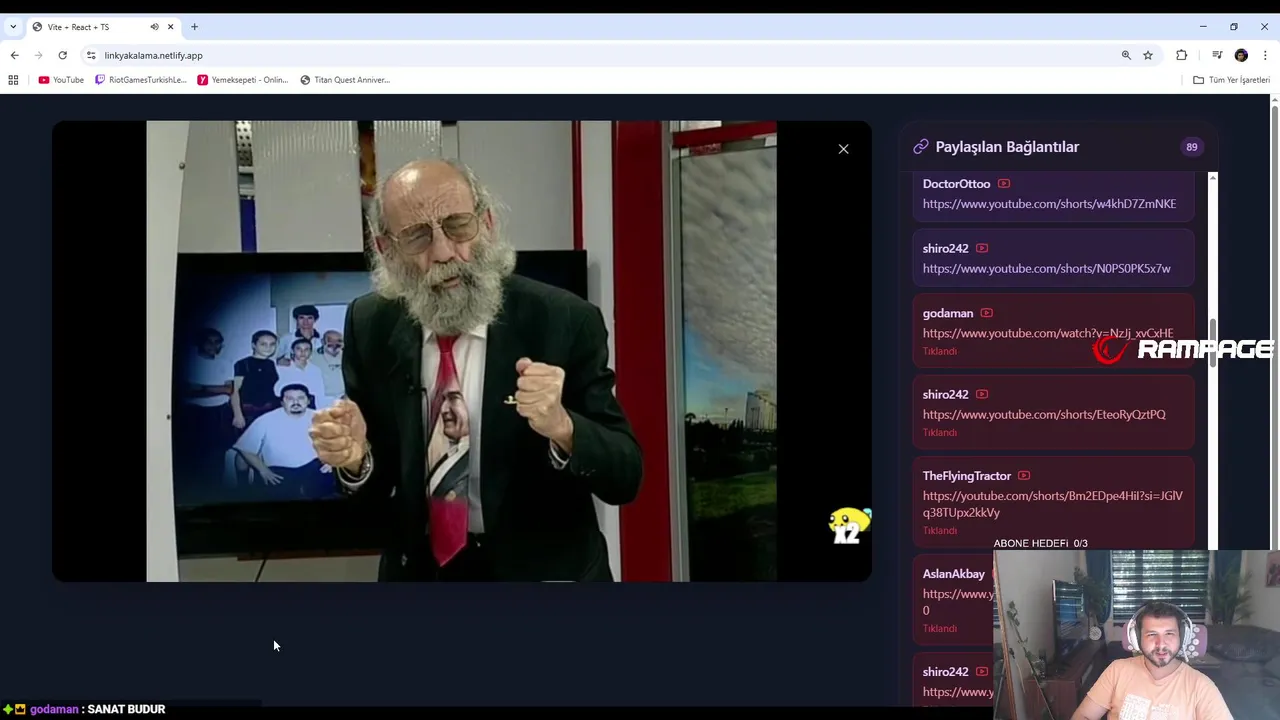This screenshot has width=1280, height=720.
Task: Open the browser zoom magnifier icon
Action: (1126, 55)
